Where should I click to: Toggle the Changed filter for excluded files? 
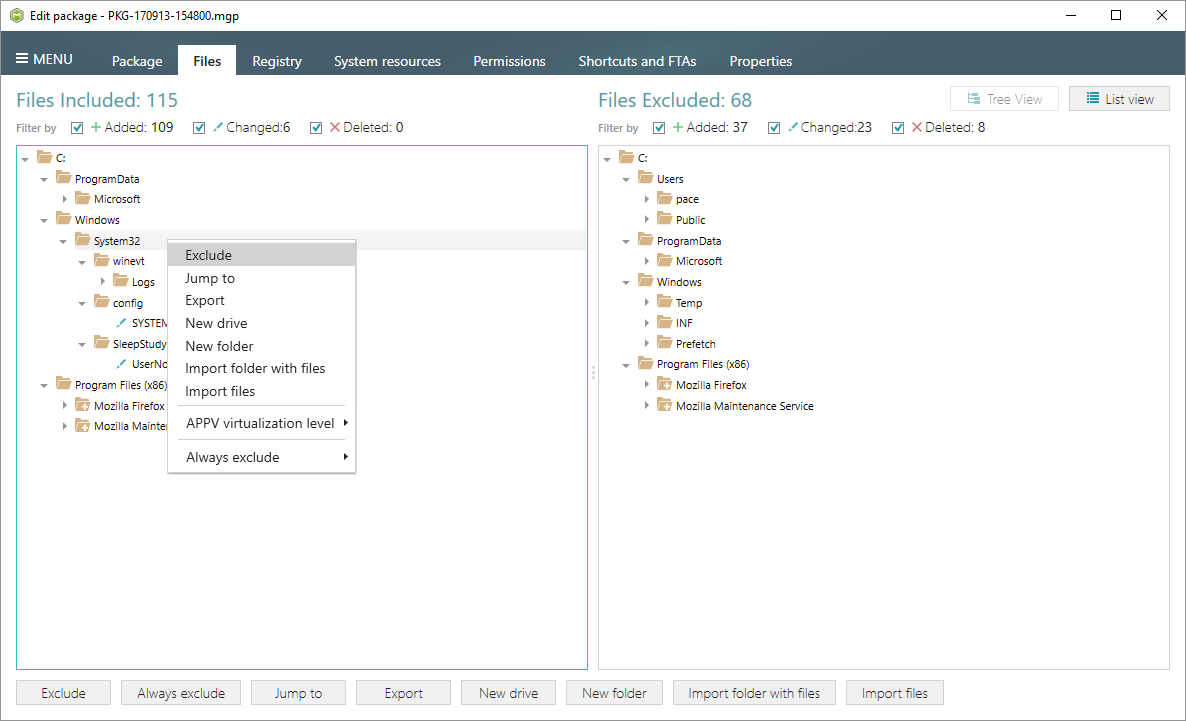[775, 128]
